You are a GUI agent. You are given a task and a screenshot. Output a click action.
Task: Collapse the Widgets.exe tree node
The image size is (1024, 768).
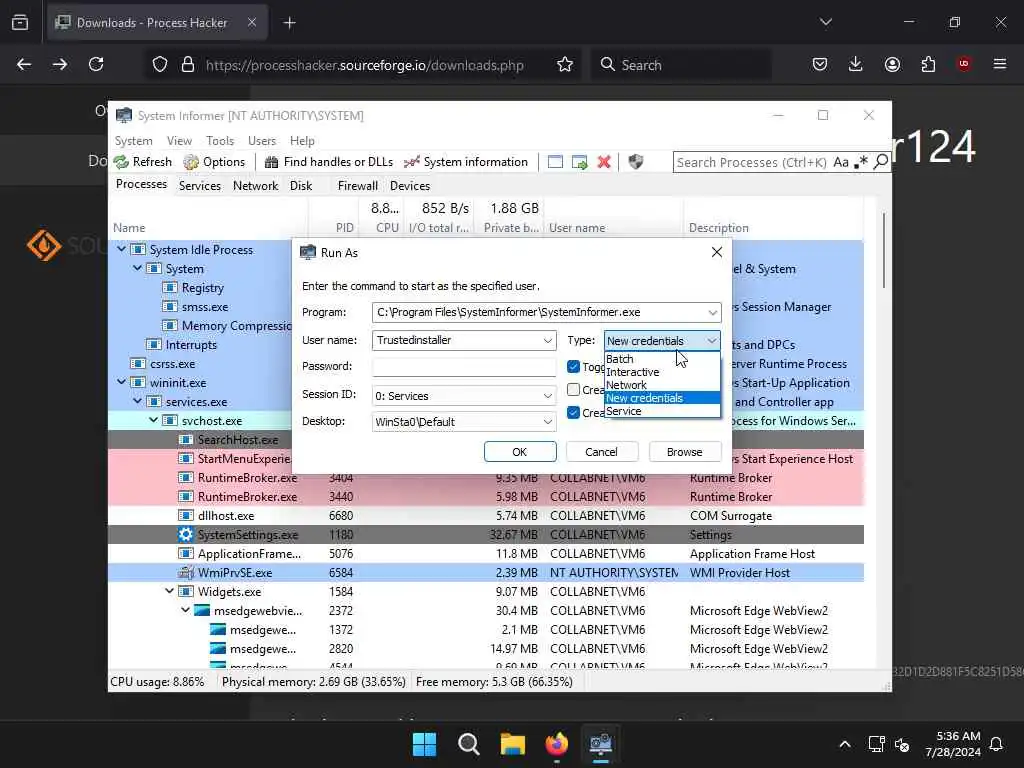pyautogui.click(x=170, y=591)
